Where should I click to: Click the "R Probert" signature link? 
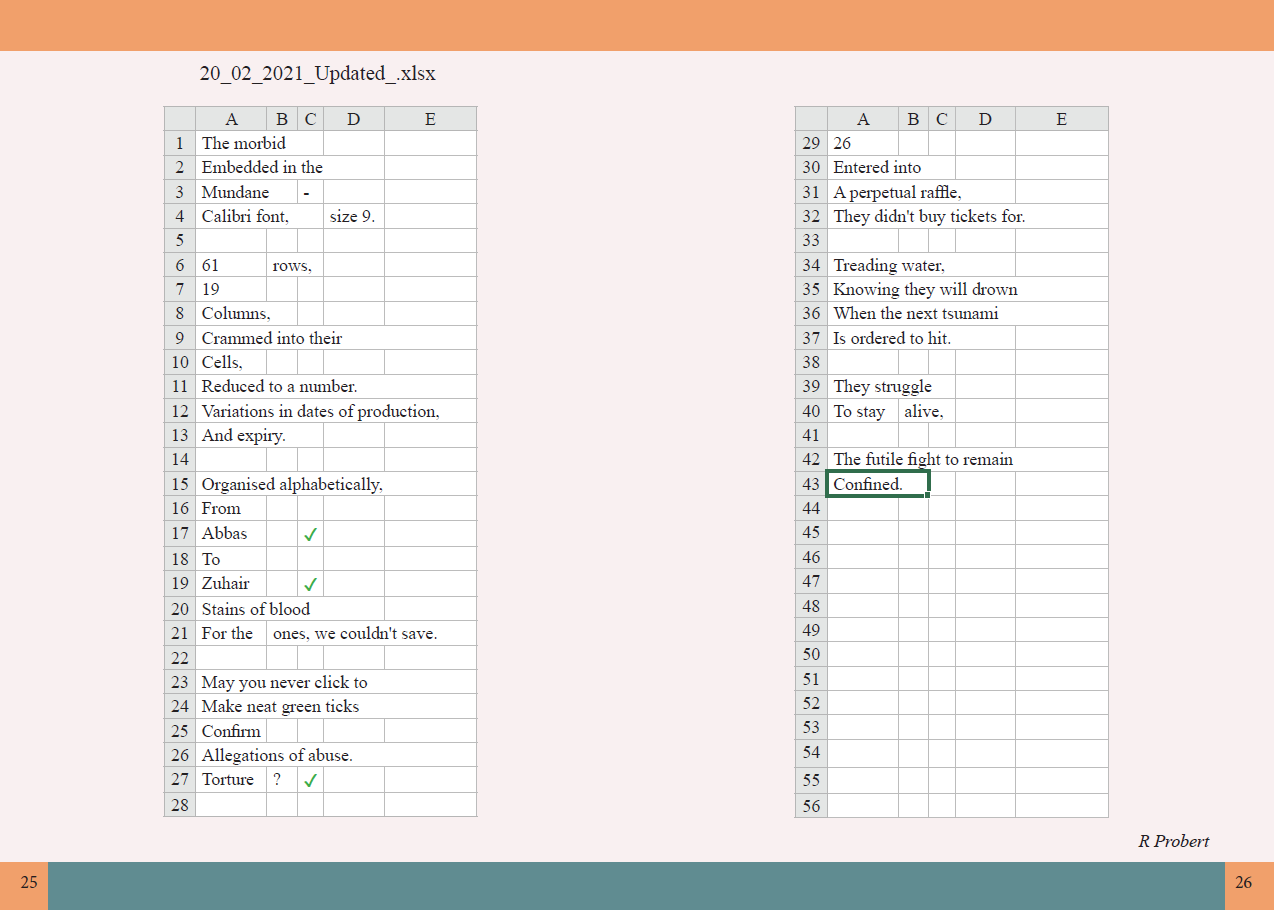pos(1173,841)
